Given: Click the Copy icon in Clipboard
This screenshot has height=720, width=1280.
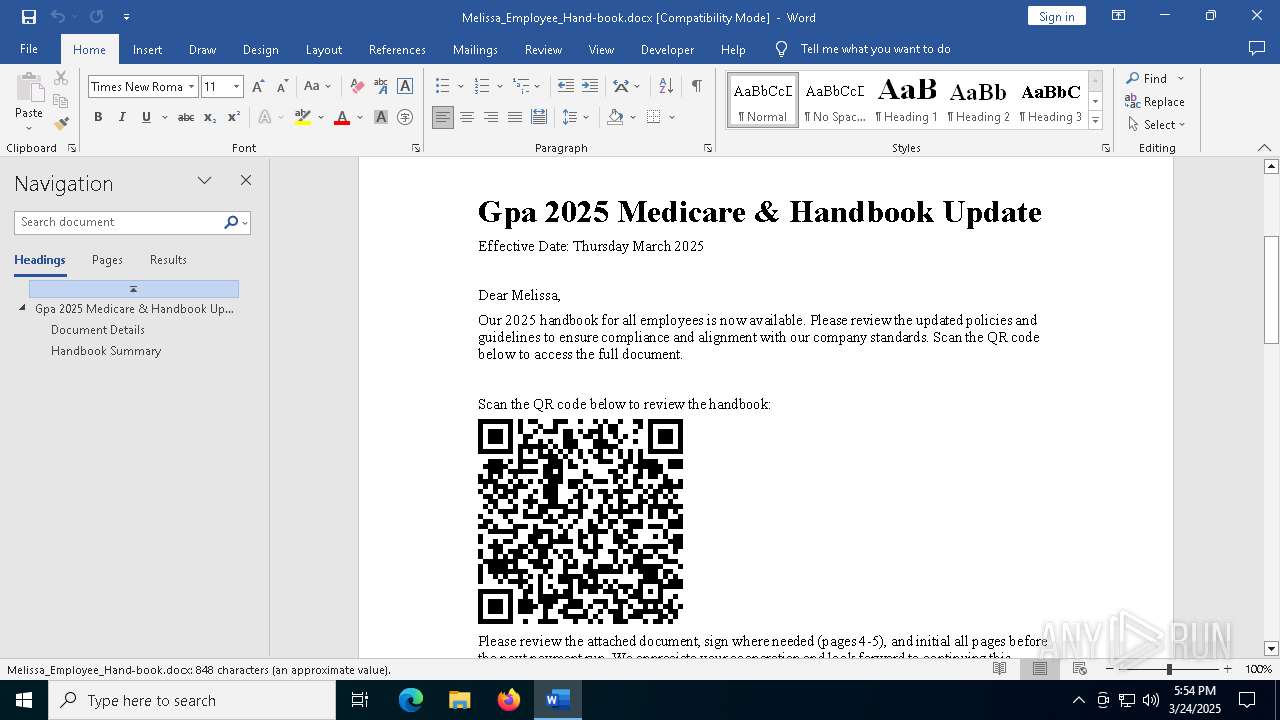Looking at the screenshot, I should pyautogui.click(x=61, y=101).
